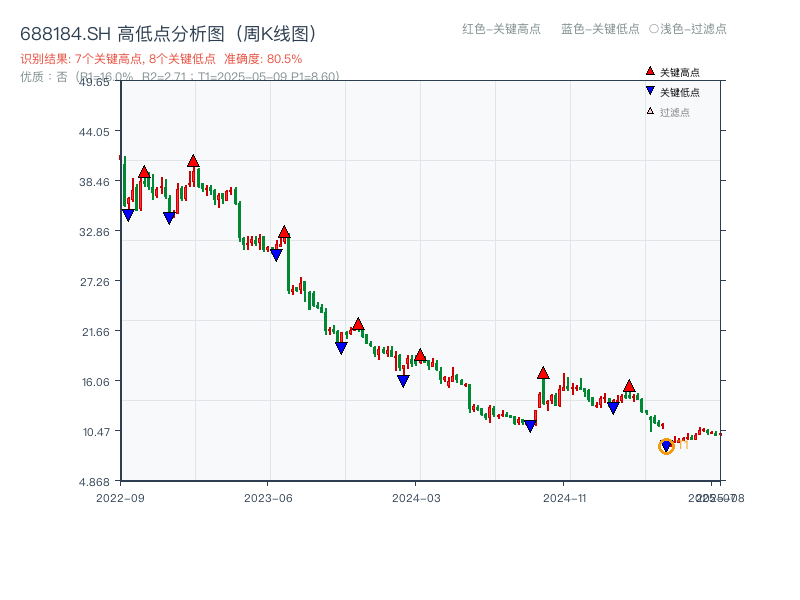
Task: Click the blue triangle marker near 2024-03
Action: pyautogui.click(x=403, y=380)
